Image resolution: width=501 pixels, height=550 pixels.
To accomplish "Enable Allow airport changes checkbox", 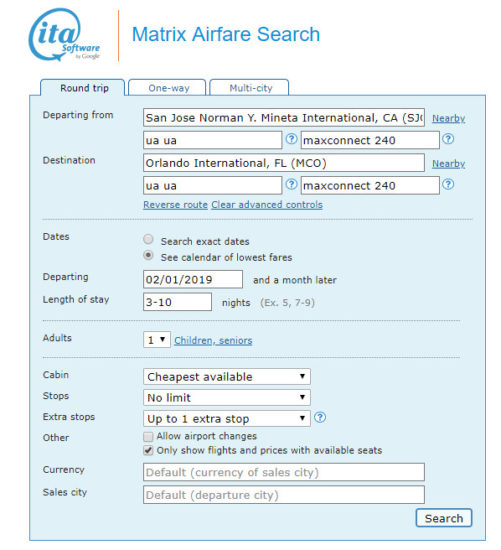I will [x=148, y=436].
